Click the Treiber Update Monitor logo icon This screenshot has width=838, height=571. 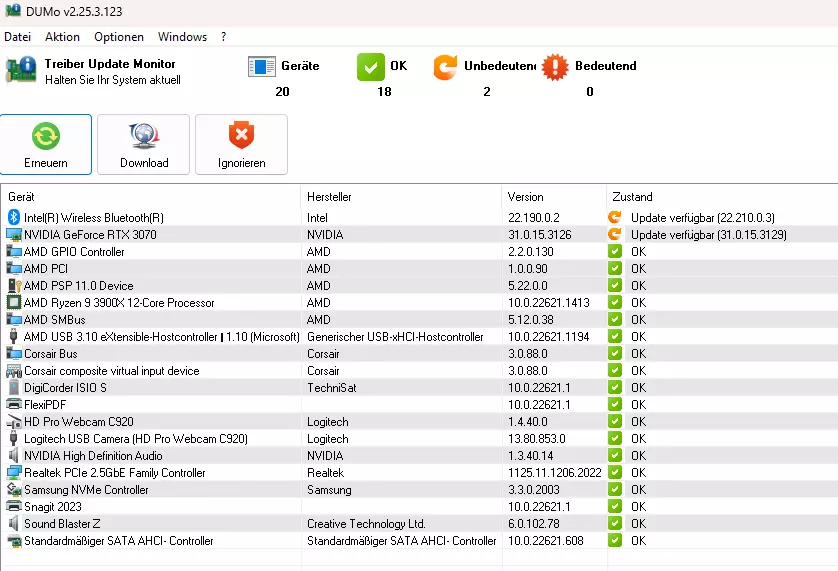(x=21, y=71)
